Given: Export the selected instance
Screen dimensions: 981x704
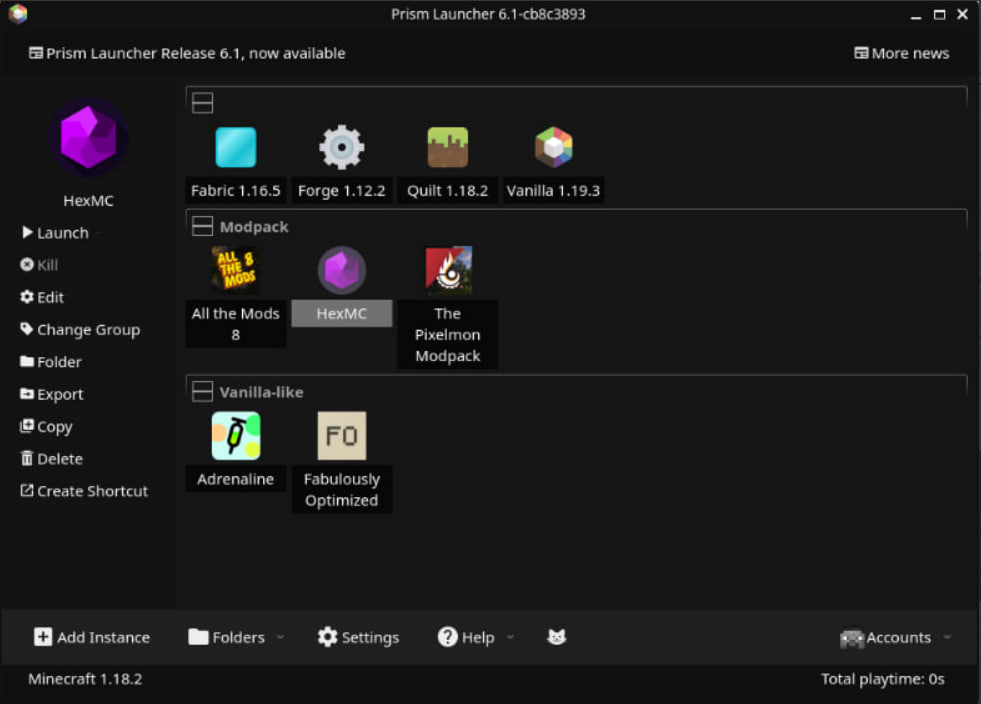Looking at the screenshot, I should pyautogui.click(x=51, y=394).
